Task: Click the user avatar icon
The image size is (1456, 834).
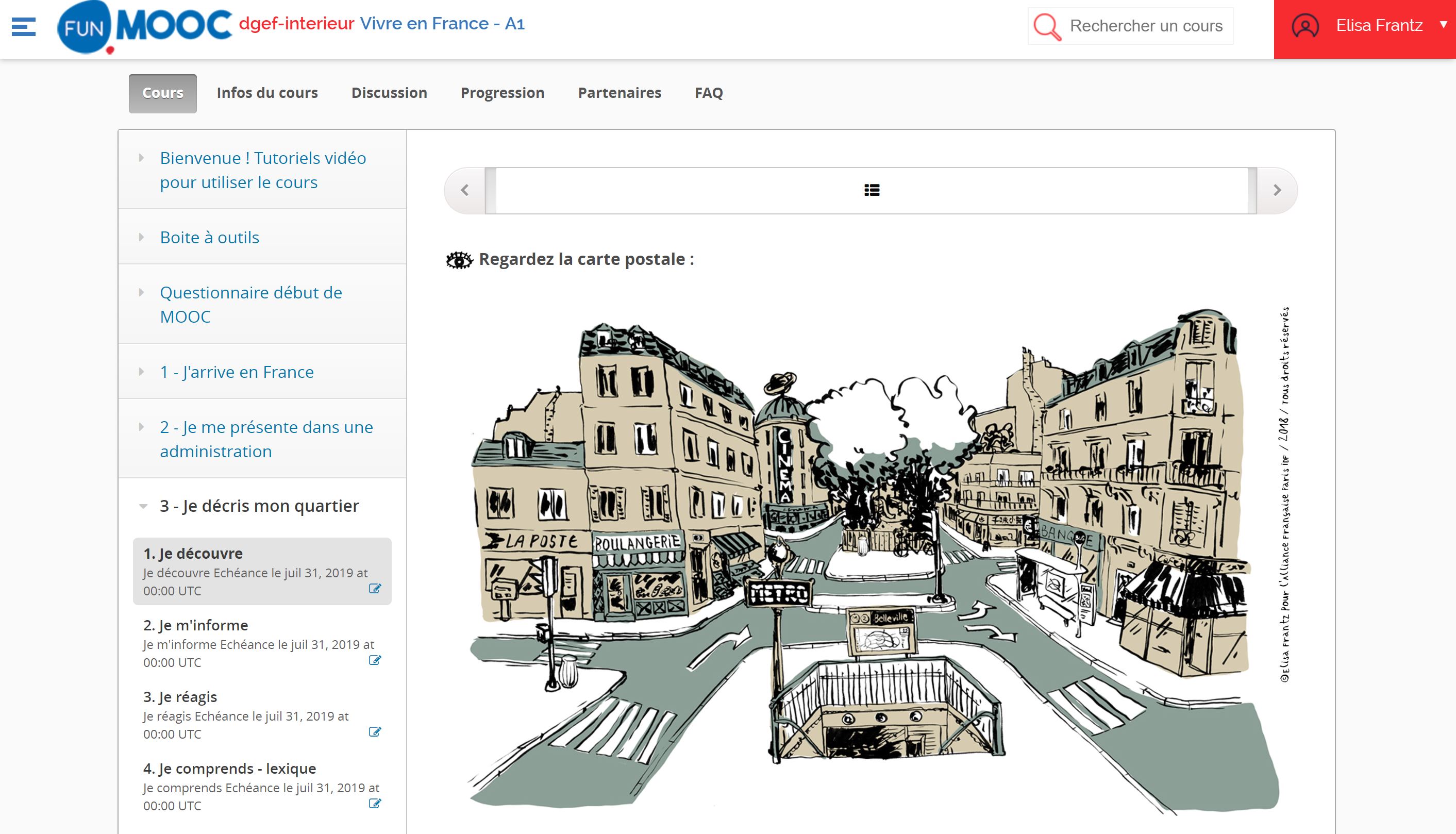Action: [1305, 26]
